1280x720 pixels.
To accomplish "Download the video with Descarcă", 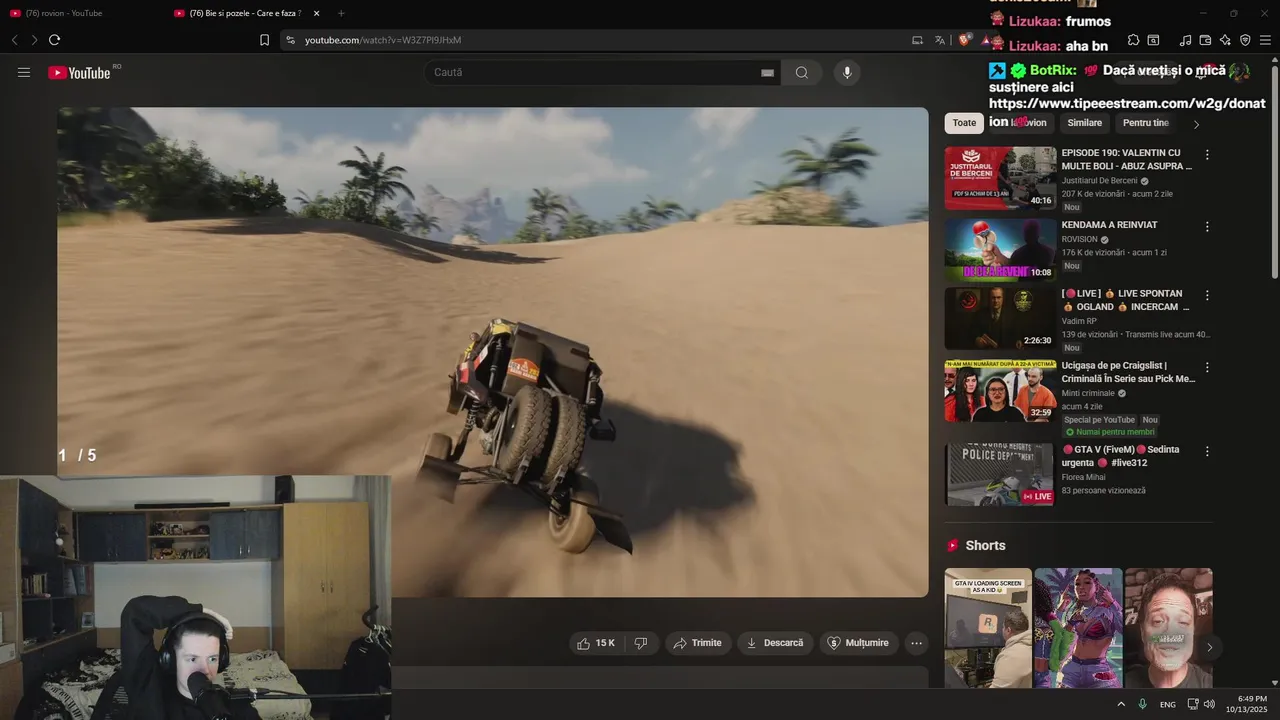I will [x=775, y=643].
